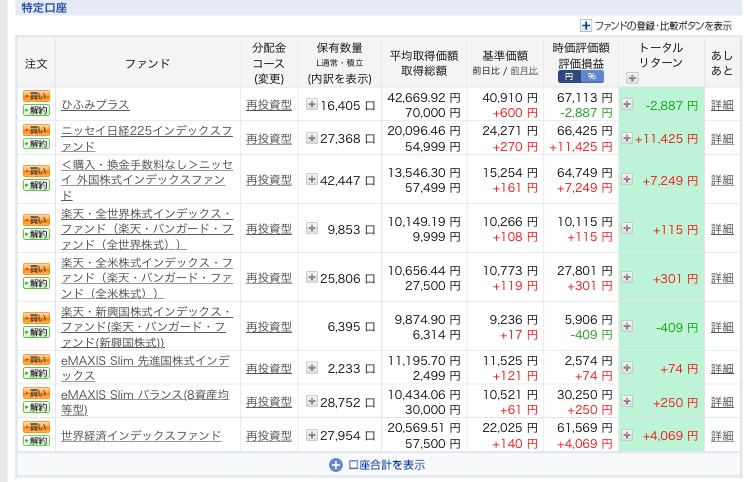
Task: Expand holdings breakdown for 9,853口 row
Action: (x=312, y=228)
